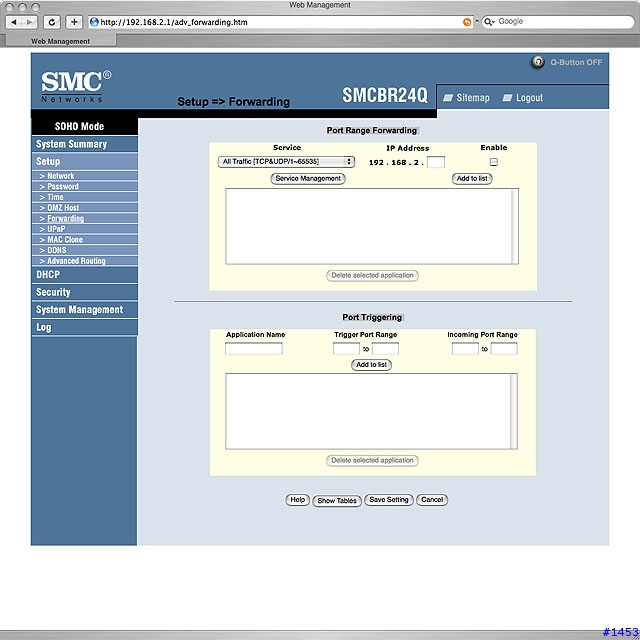640x640 pixels.
Task: Click the browser Forward arrow button
Action: coord(29,22)
